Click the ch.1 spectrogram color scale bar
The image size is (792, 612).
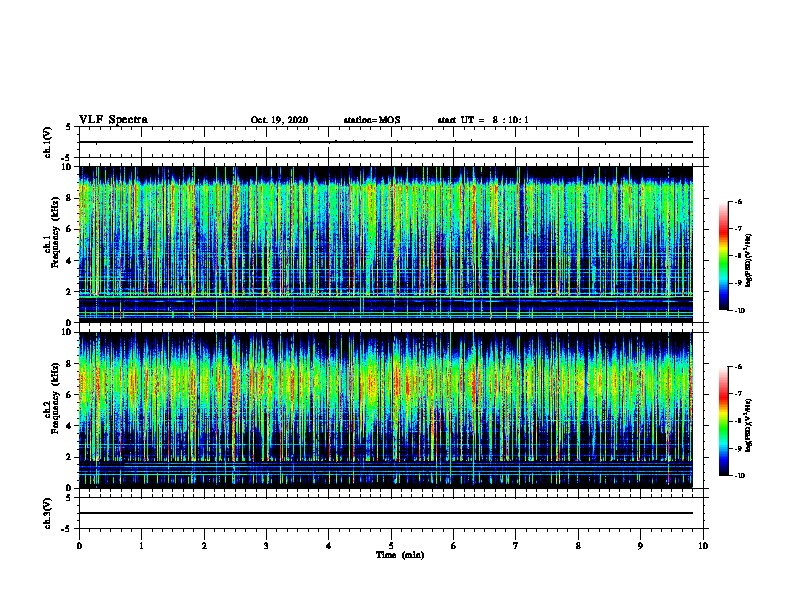[724, 256]
